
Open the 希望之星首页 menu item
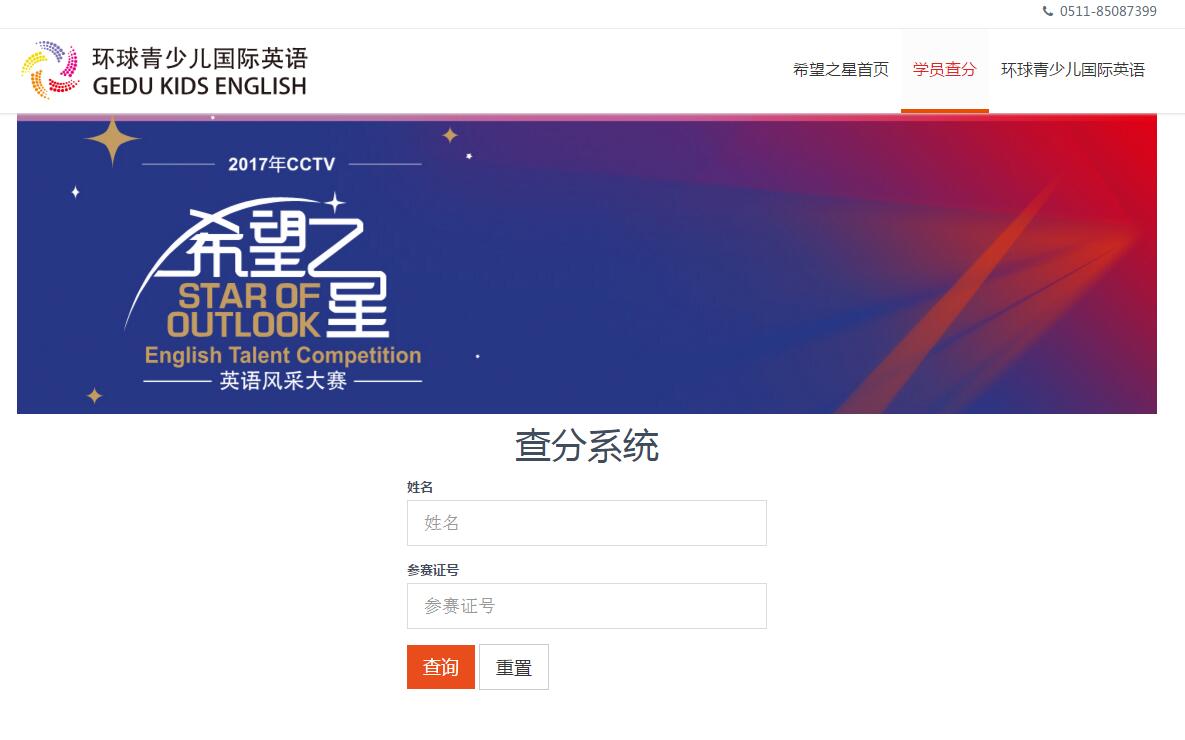[840, 70]
